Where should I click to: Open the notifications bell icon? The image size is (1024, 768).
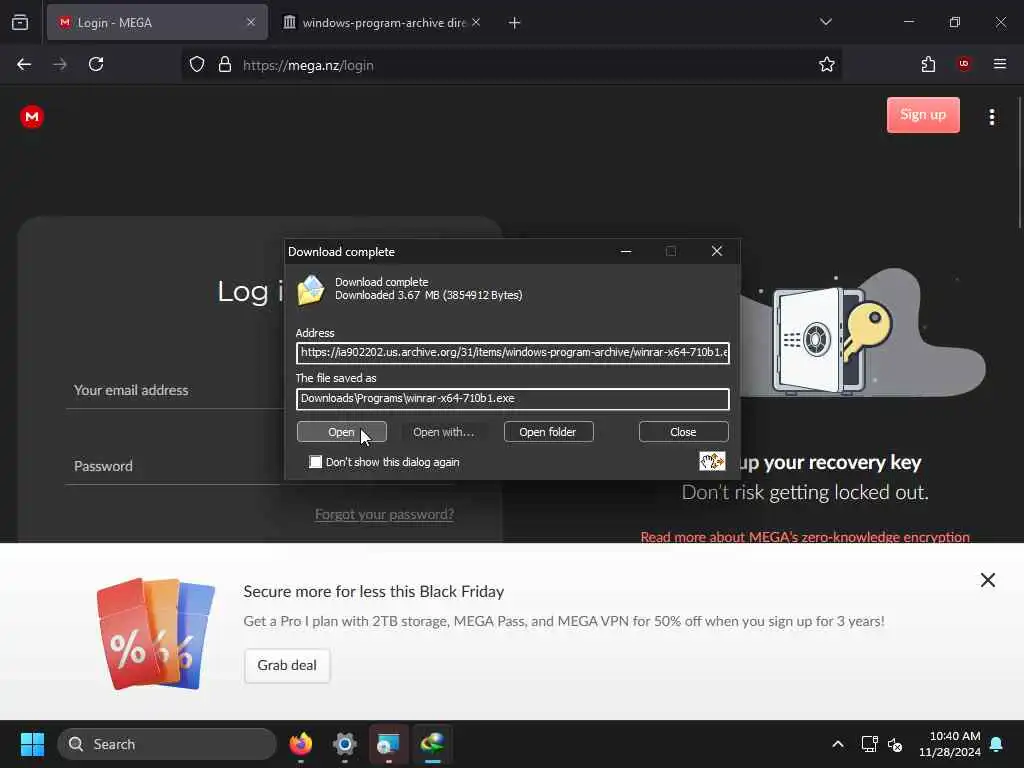(x=997, y=744)
